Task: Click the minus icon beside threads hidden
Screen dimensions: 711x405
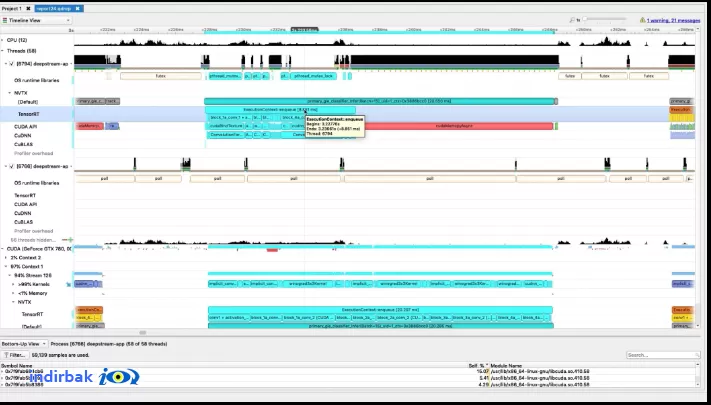Action: pos(64,239)
